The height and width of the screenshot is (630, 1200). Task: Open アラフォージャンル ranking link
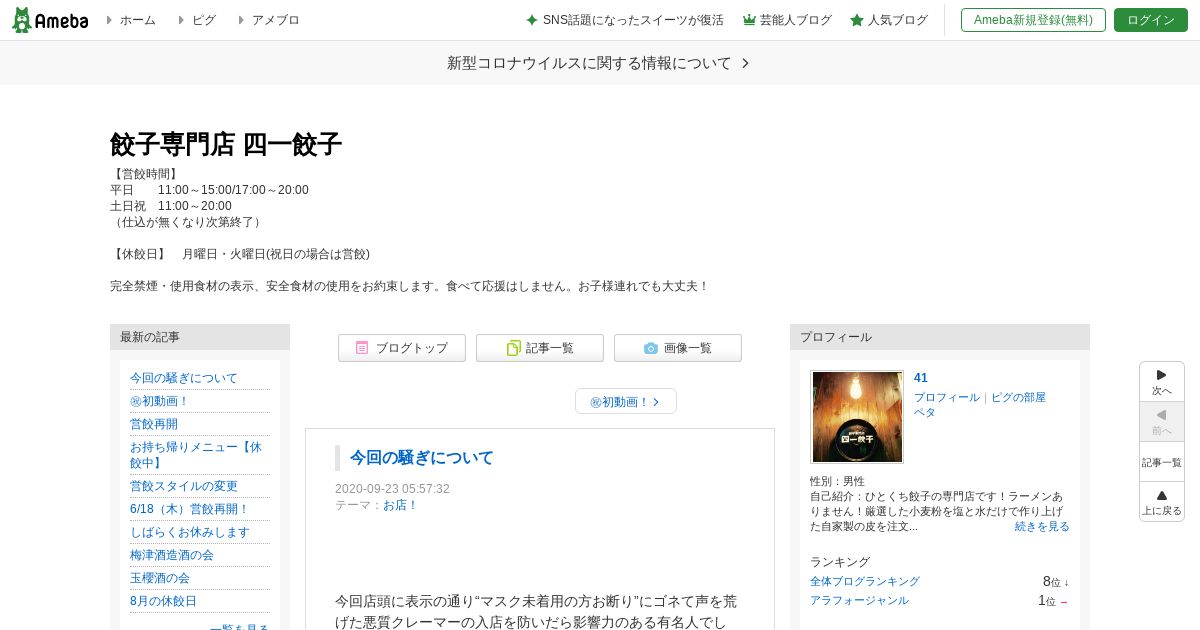pyautogui.click(x=859, y=600)
